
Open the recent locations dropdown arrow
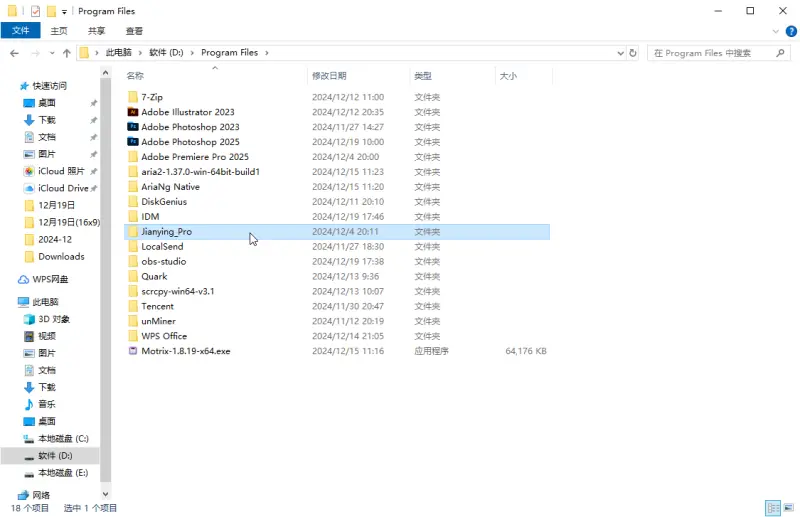[51, 53]
